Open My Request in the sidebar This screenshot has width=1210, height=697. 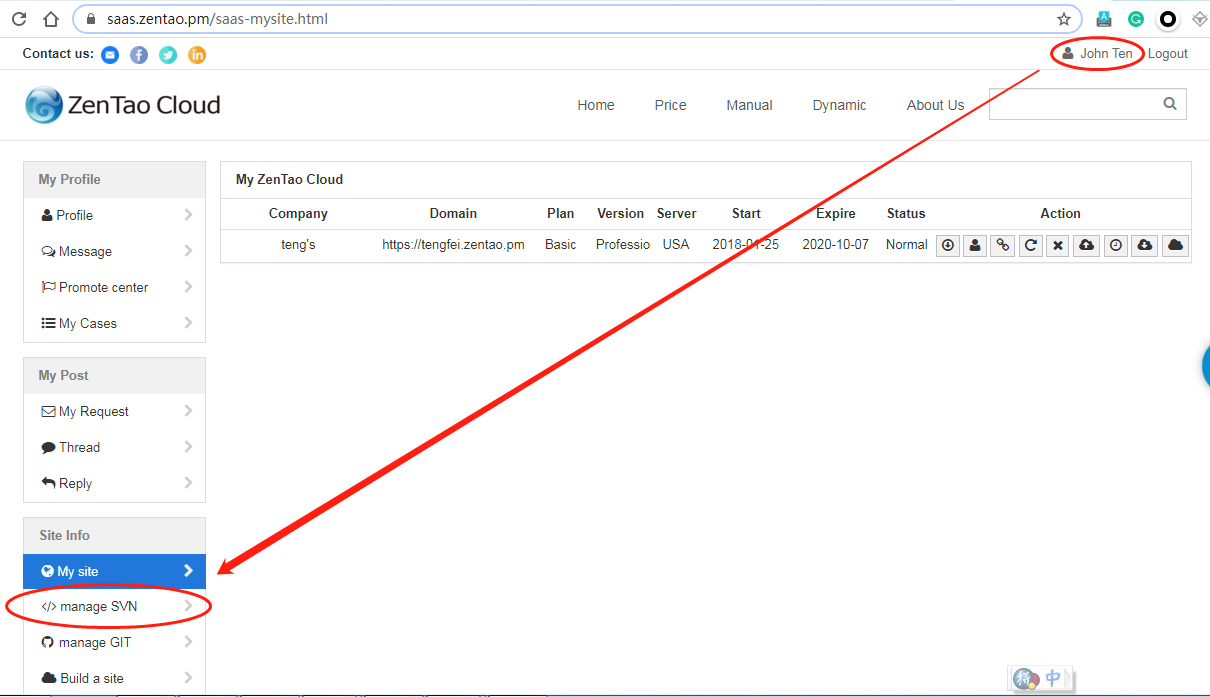pos(114,411)
